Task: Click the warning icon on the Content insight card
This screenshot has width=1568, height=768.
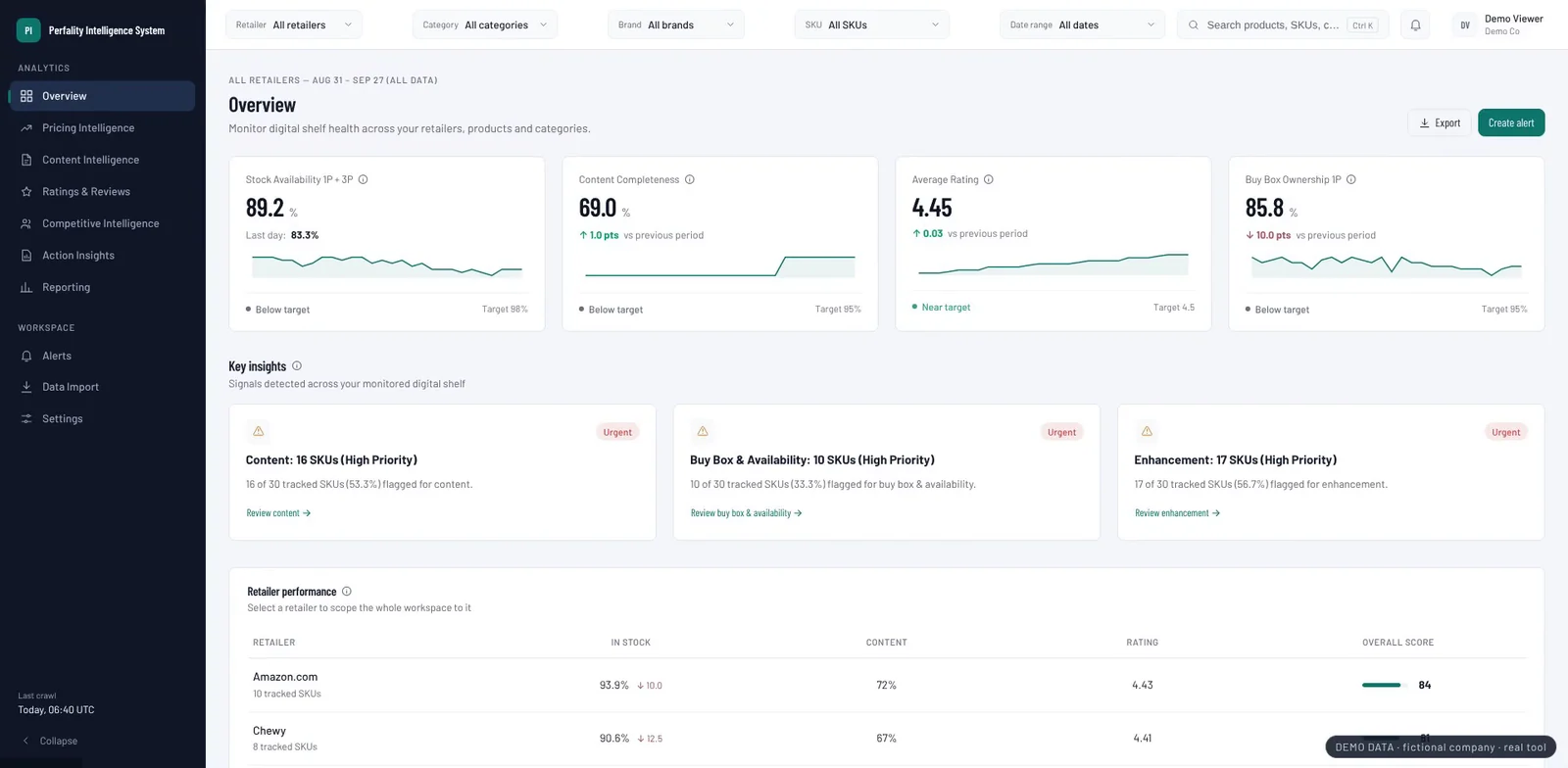Action: click(x=259, y=431)
